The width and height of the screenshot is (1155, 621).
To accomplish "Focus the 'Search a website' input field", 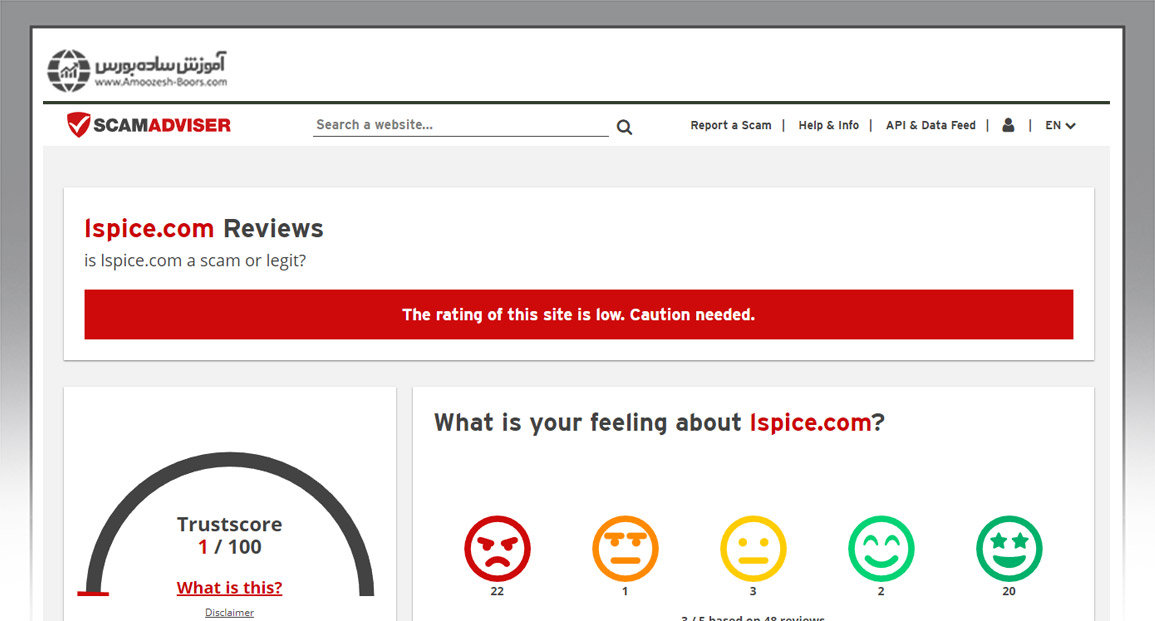I will pos(460,125).
